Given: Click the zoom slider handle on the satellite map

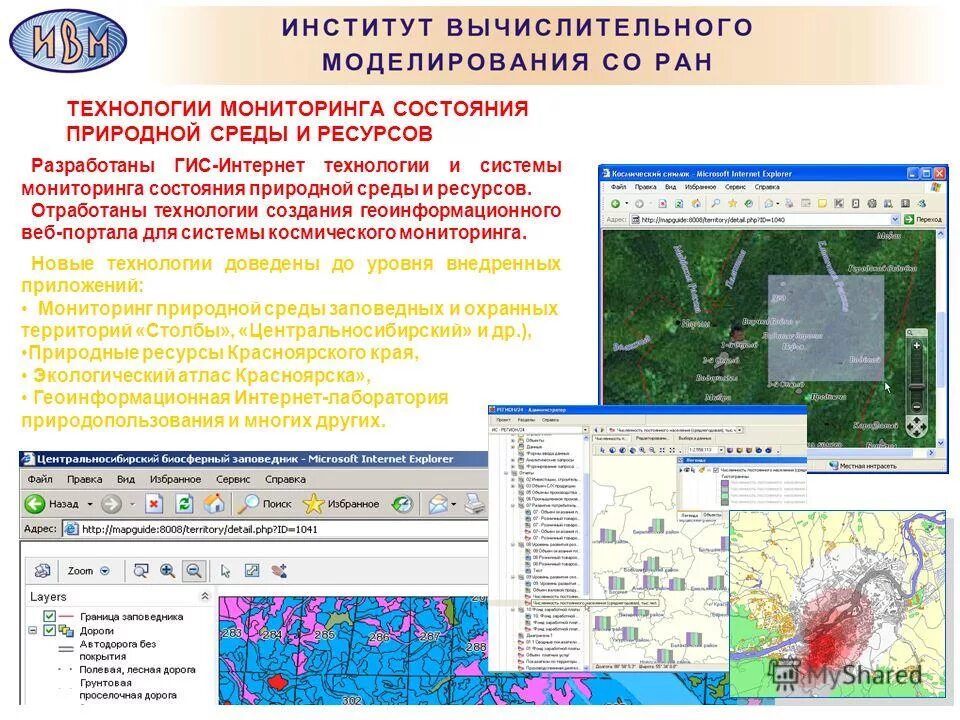Looking at the screenshot, I should click(x=917, y=386).
